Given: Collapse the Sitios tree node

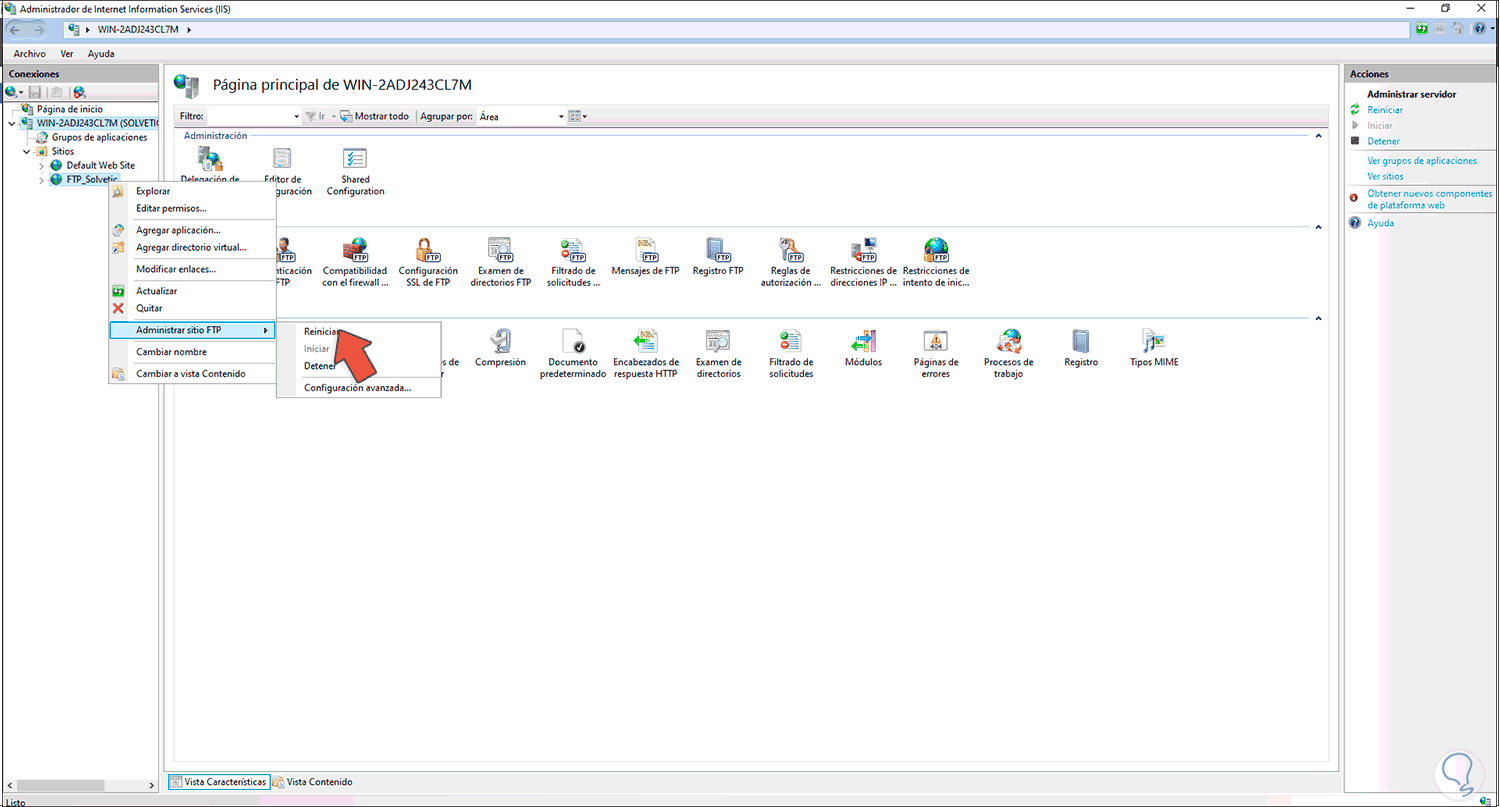Looking at the screenshot, I should [x=27, y=151].
